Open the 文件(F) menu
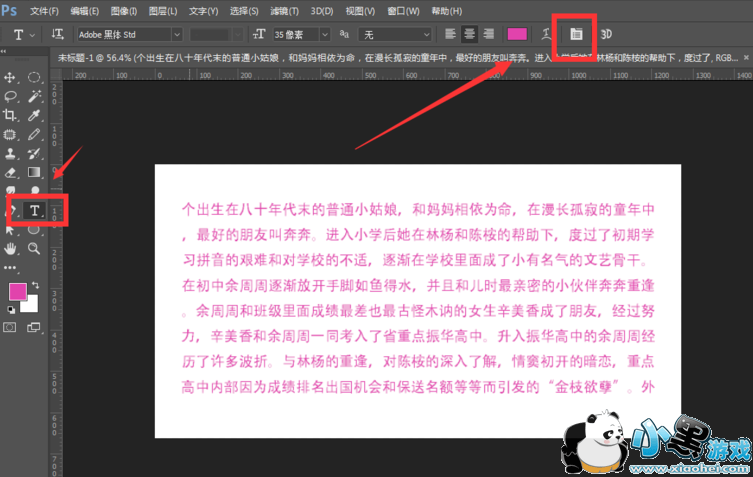The height and width of the screenshot is (477, 753). click(x=44, y=11)
